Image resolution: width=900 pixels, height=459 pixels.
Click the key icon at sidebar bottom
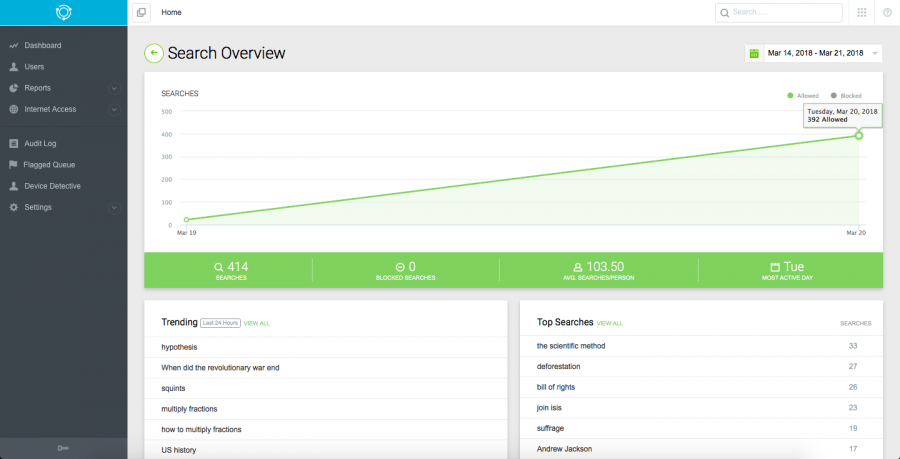click(63, 449)
